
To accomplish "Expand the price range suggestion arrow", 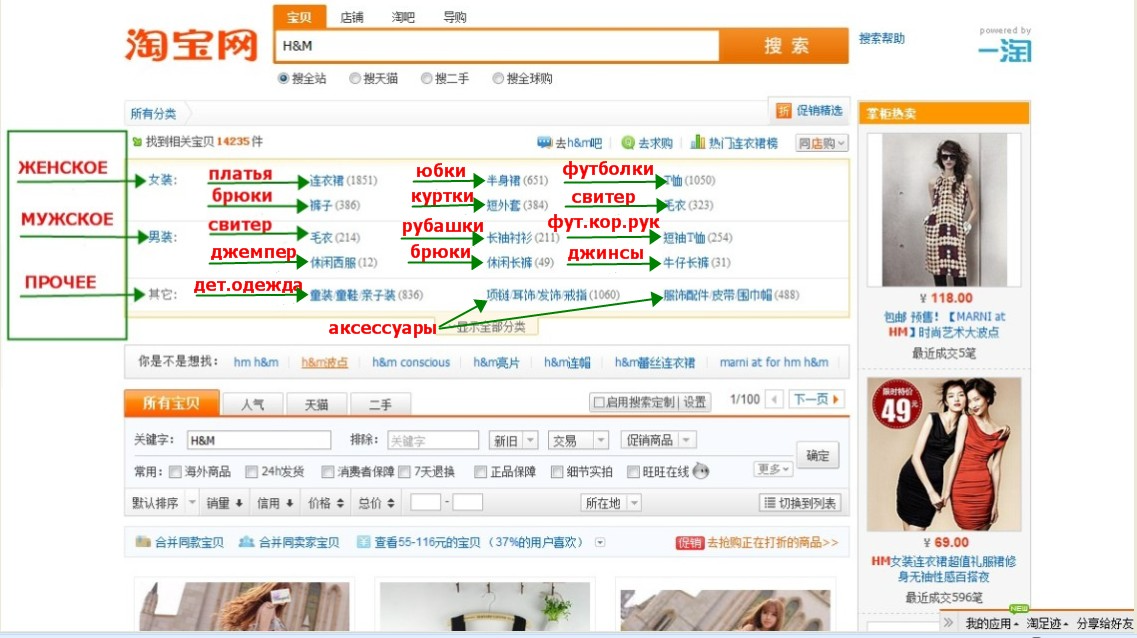I will point(600,542).
